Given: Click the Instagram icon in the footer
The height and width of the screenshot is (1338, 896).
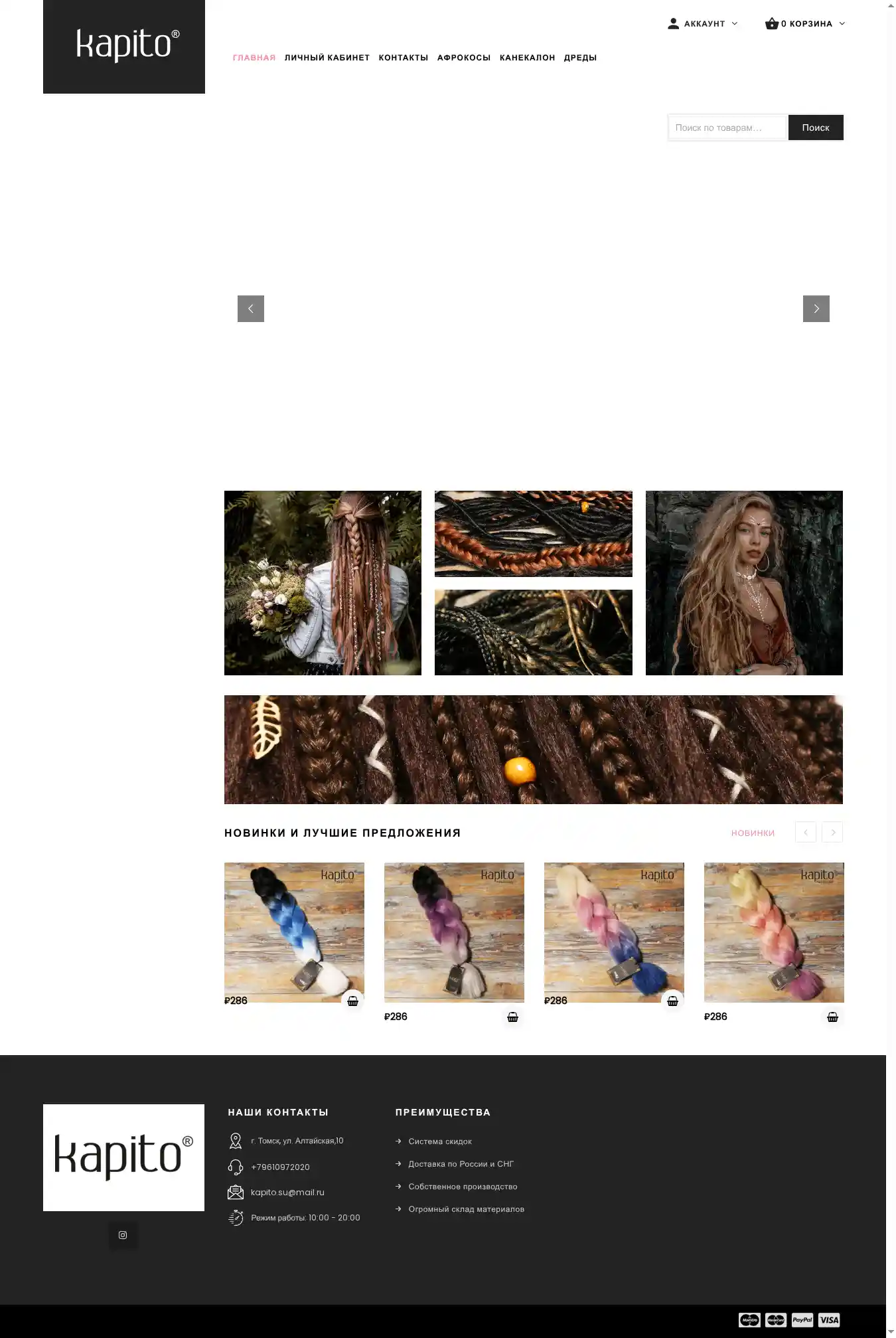Looking at the screenshot, I should tap(123, 1235).
